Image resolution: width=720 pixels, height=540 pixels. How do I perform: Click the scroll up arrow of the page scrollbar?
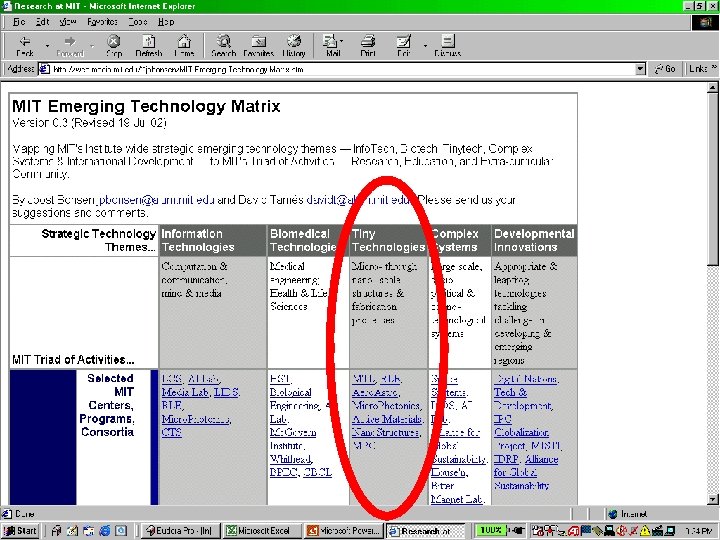point(712,87)
